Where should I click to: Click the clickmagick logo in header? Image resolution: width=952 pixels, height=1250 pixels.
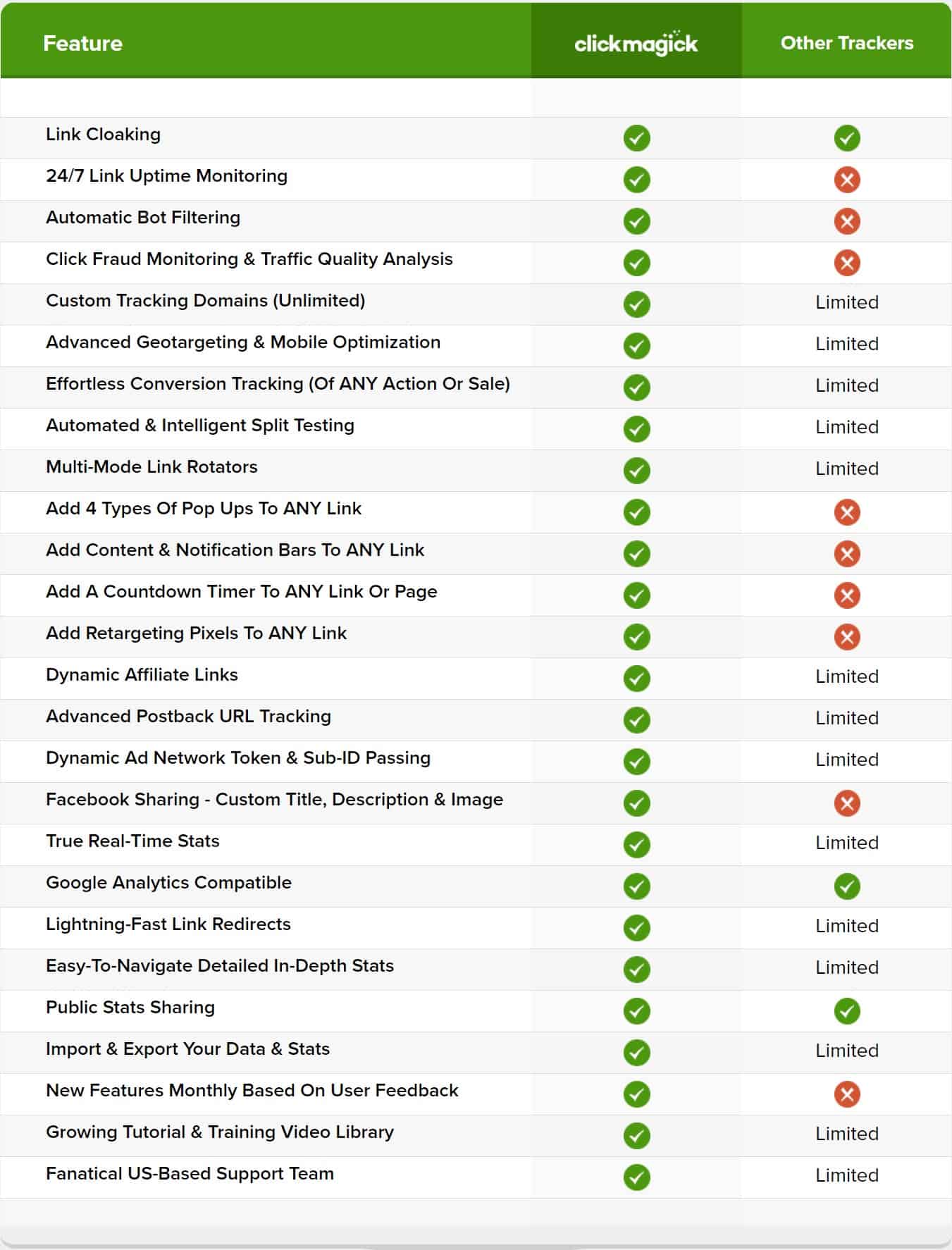pos(636,43)
